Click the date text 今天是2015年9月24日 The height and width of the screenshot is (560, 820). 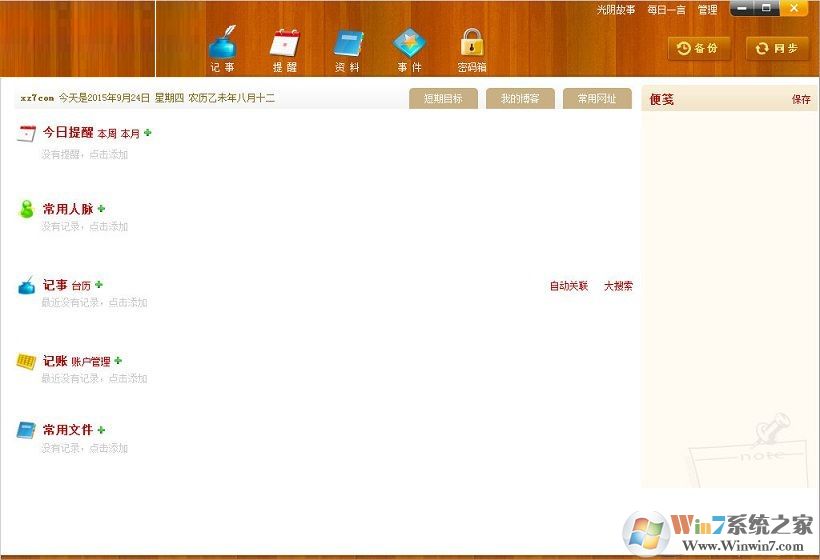[104, 98]
